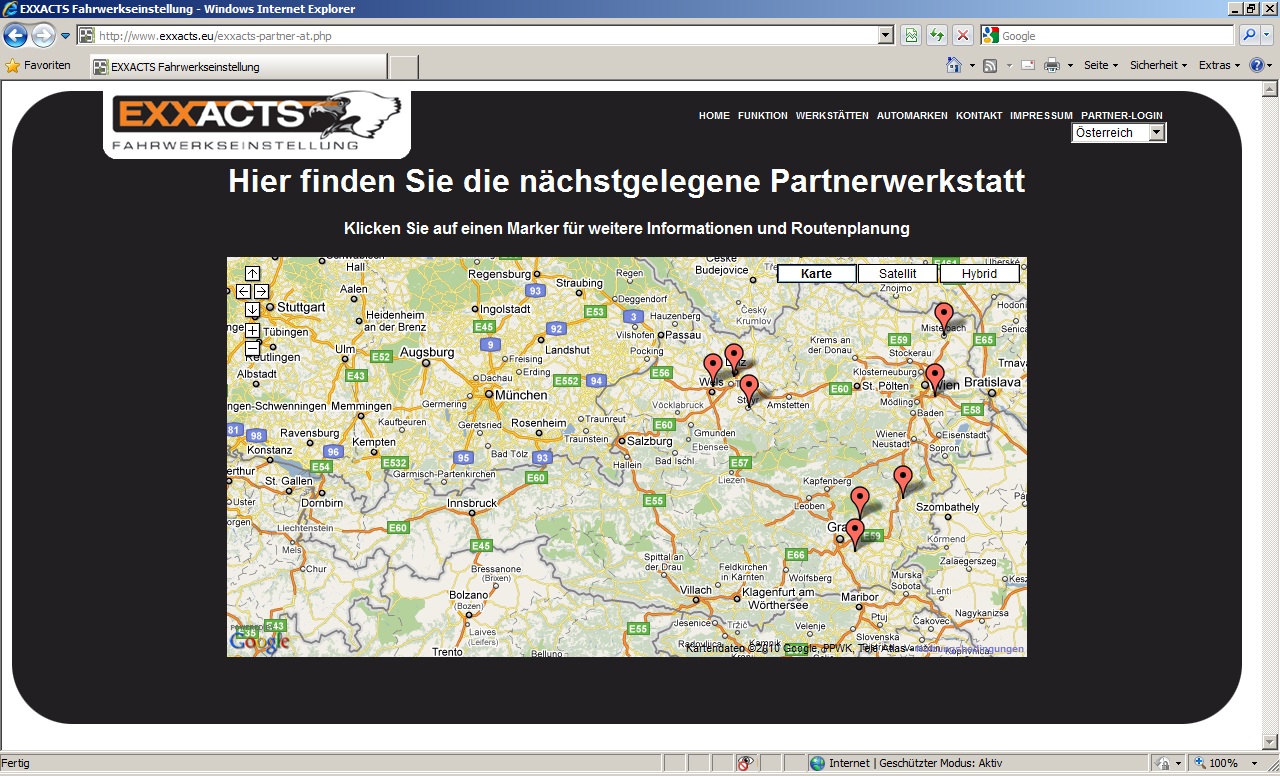Image resolution: width=1280 pixels, height=776 pixels.
Task: Go to HOME in site navigation
Action: coord(714,116)
